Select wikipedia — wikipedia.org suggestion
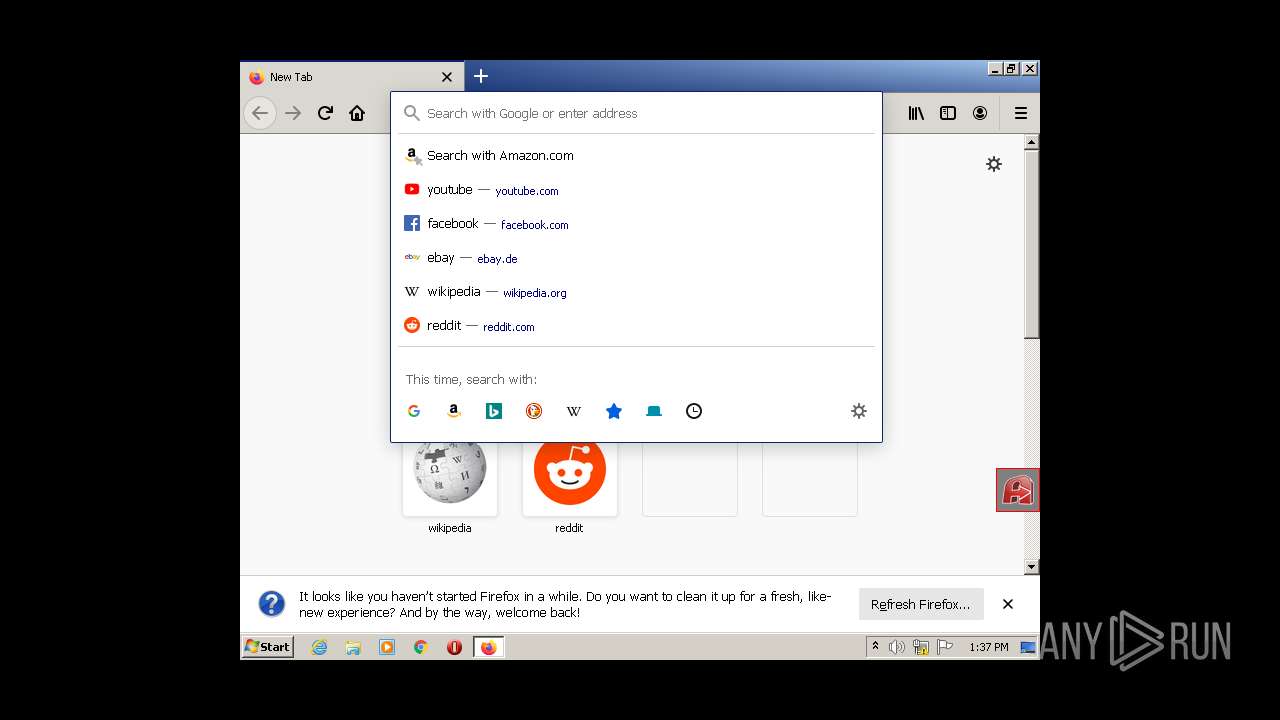This screenshot has height=720, width=1280. pyautogui.click(x=636, y=291)
